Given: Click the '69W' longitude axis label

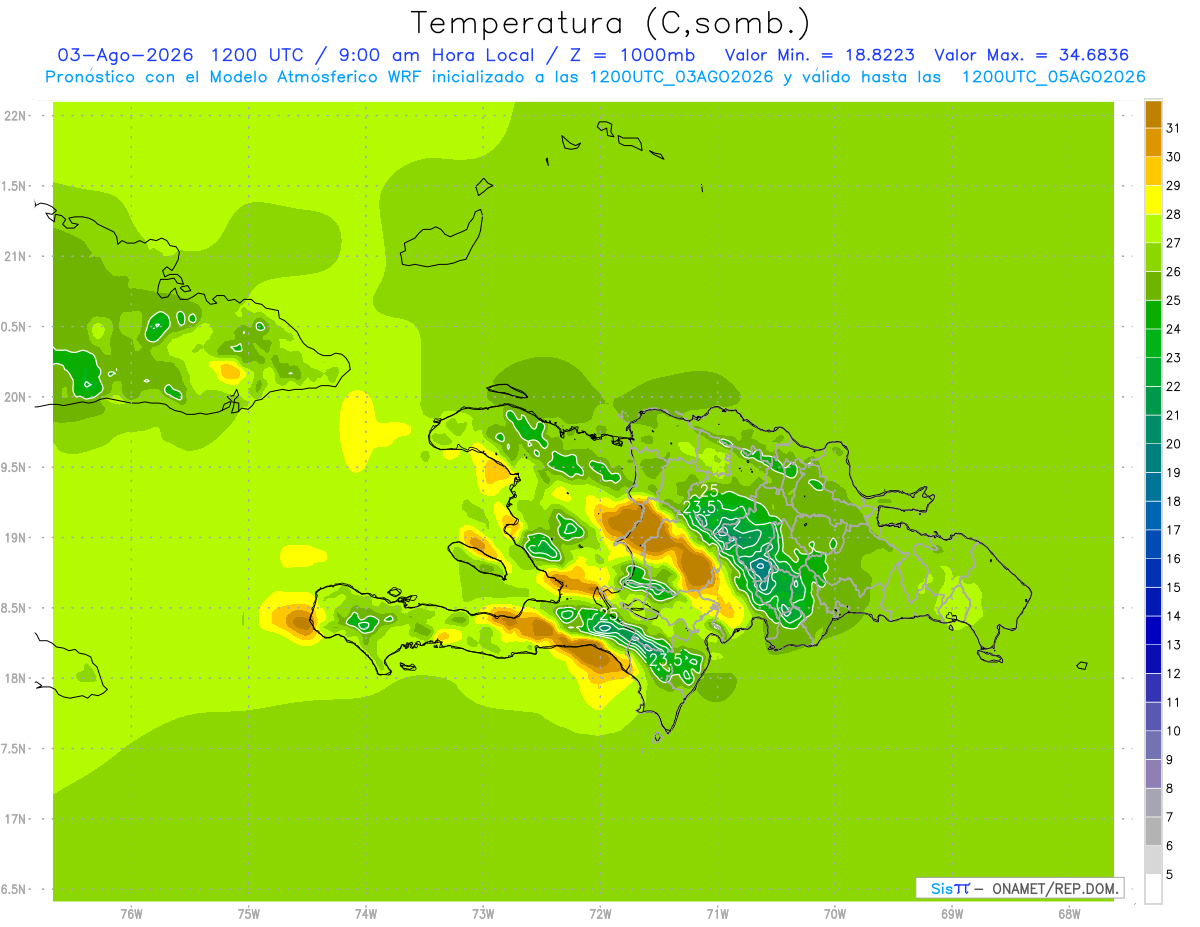Looking at the screenshot, I should tap(952, 914).
